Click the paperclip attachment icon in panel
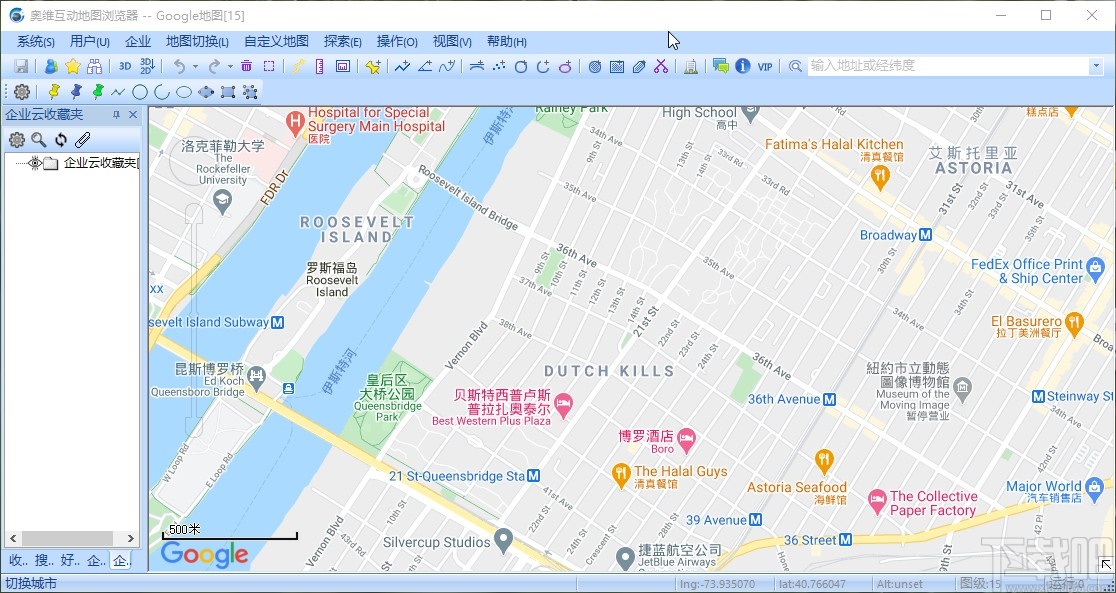 click(82, 139)
